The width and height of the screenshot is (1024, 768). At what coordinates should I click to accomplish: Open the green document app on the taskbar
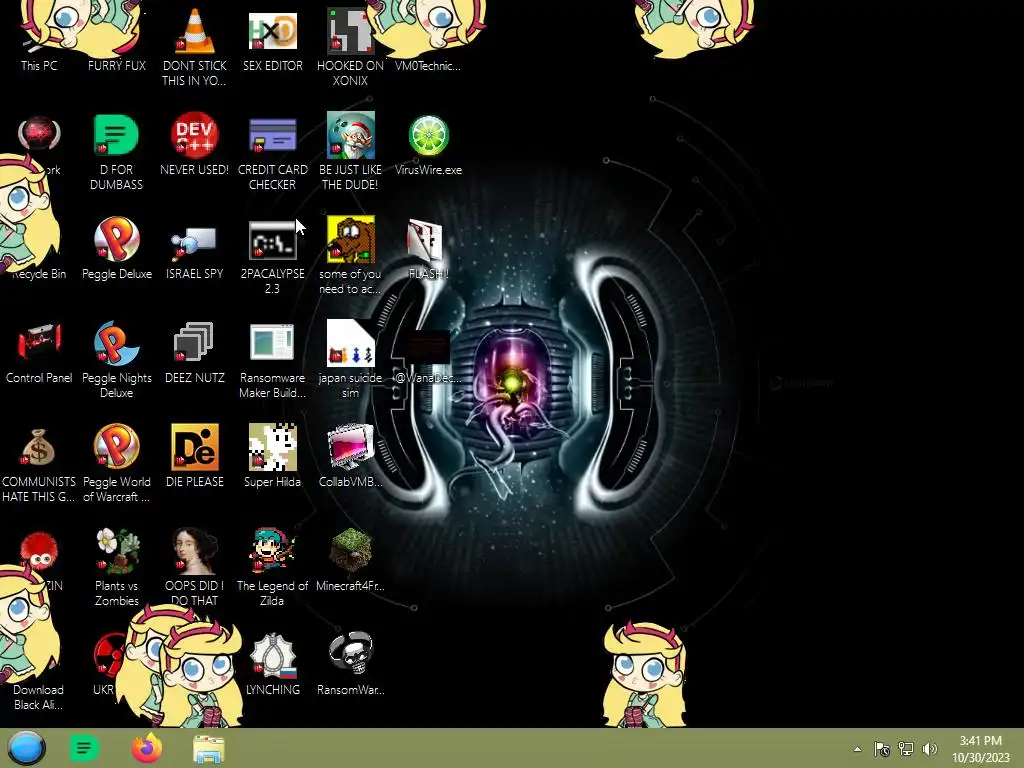coord(84,748)
